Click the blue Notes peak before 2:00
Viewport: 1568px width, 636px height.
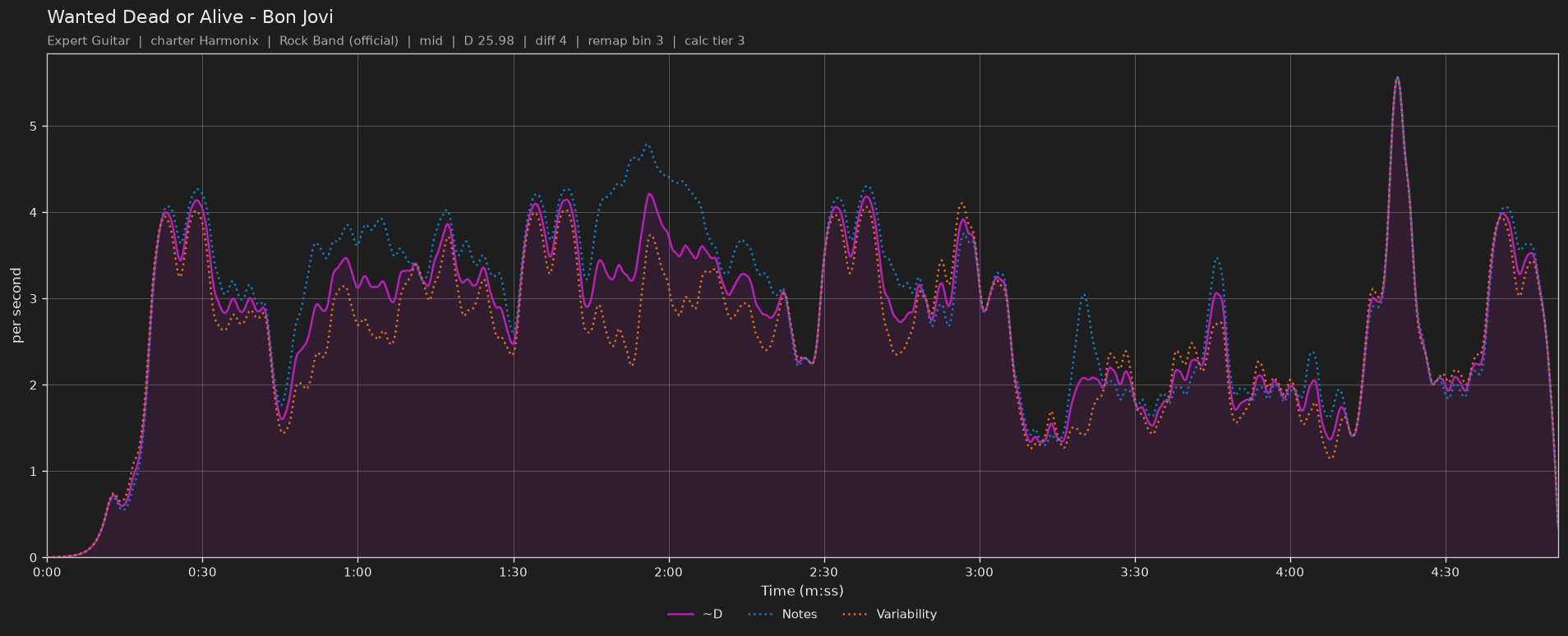coord(648,145)
